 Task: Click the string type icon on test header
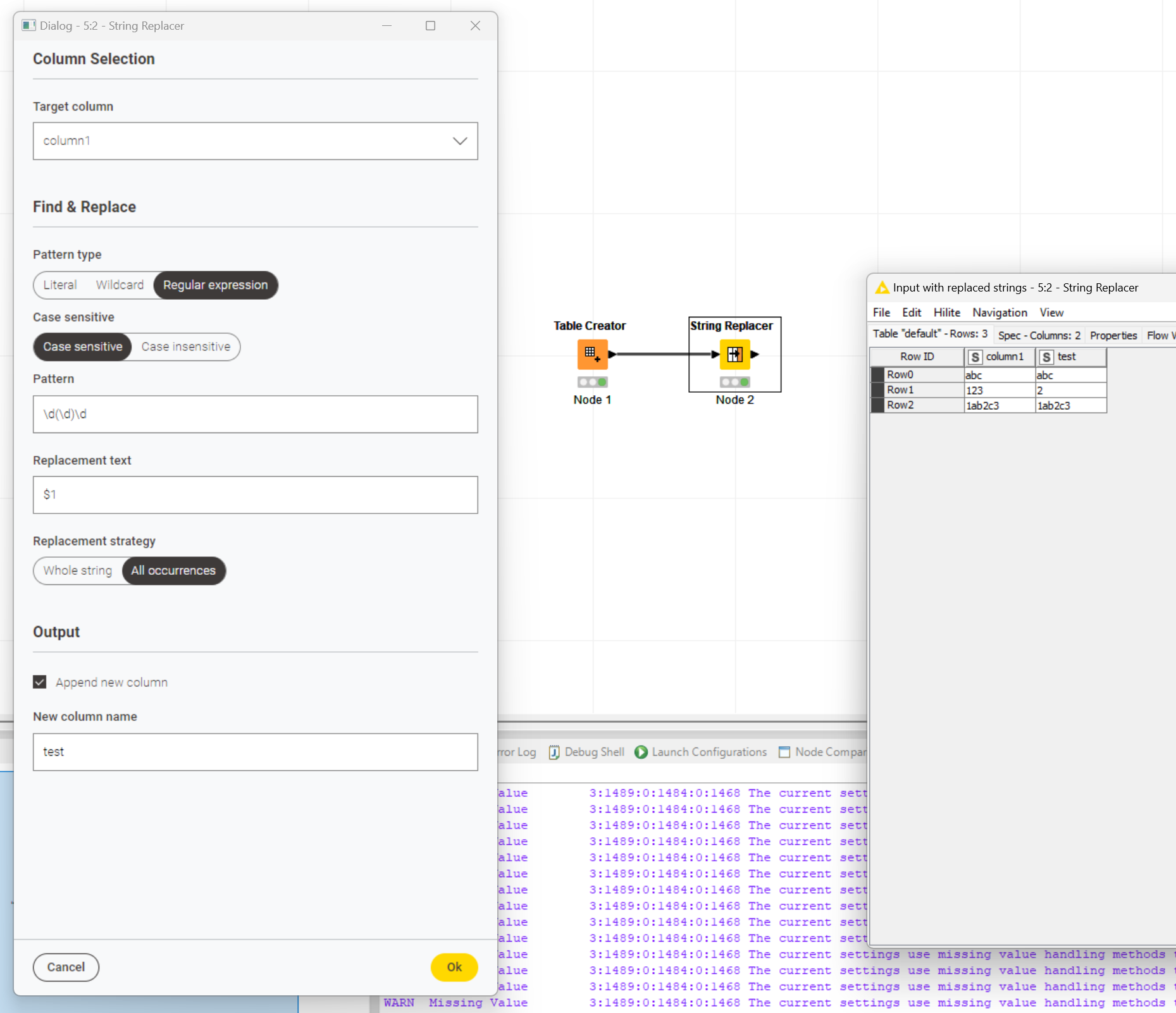click(1046, 357)
